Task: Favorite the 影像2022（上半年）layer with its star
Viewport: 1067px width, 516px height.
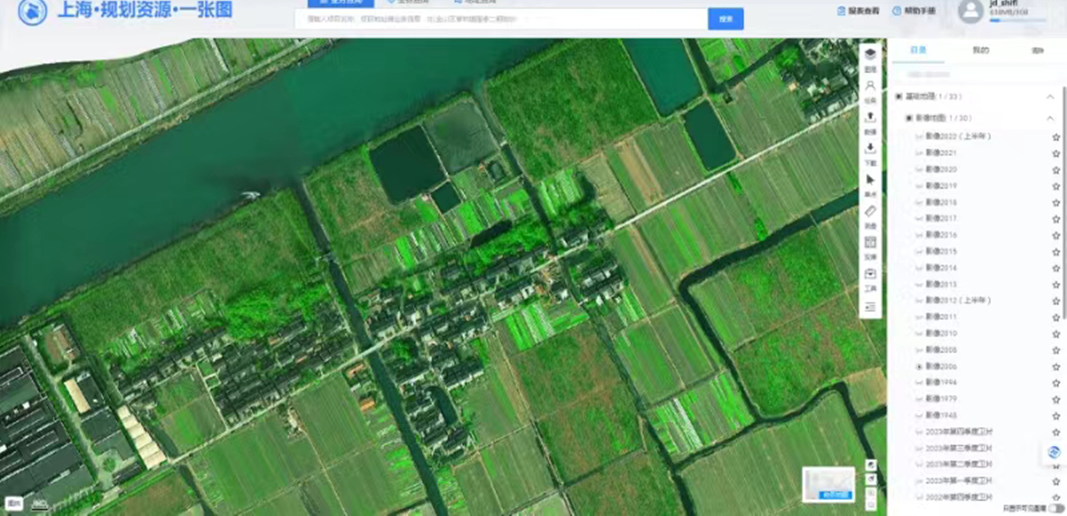Action: pos(1056,137)
